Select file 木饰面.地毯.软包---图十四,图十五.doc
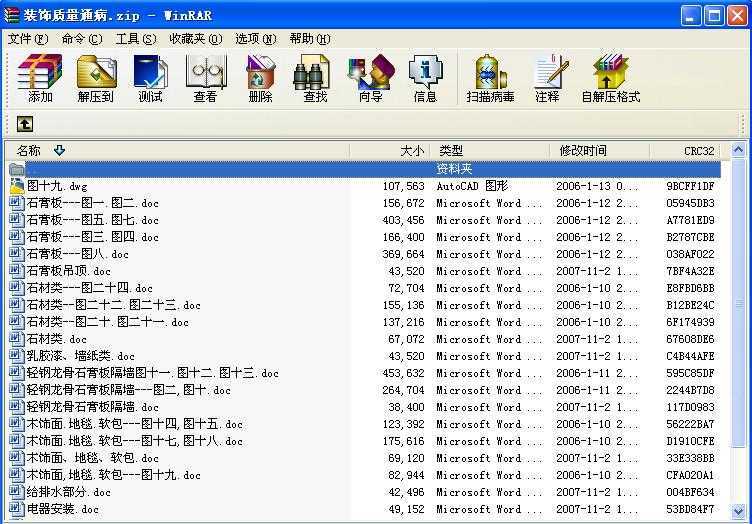Screen dimensions: 752x524 pos(134,424)
